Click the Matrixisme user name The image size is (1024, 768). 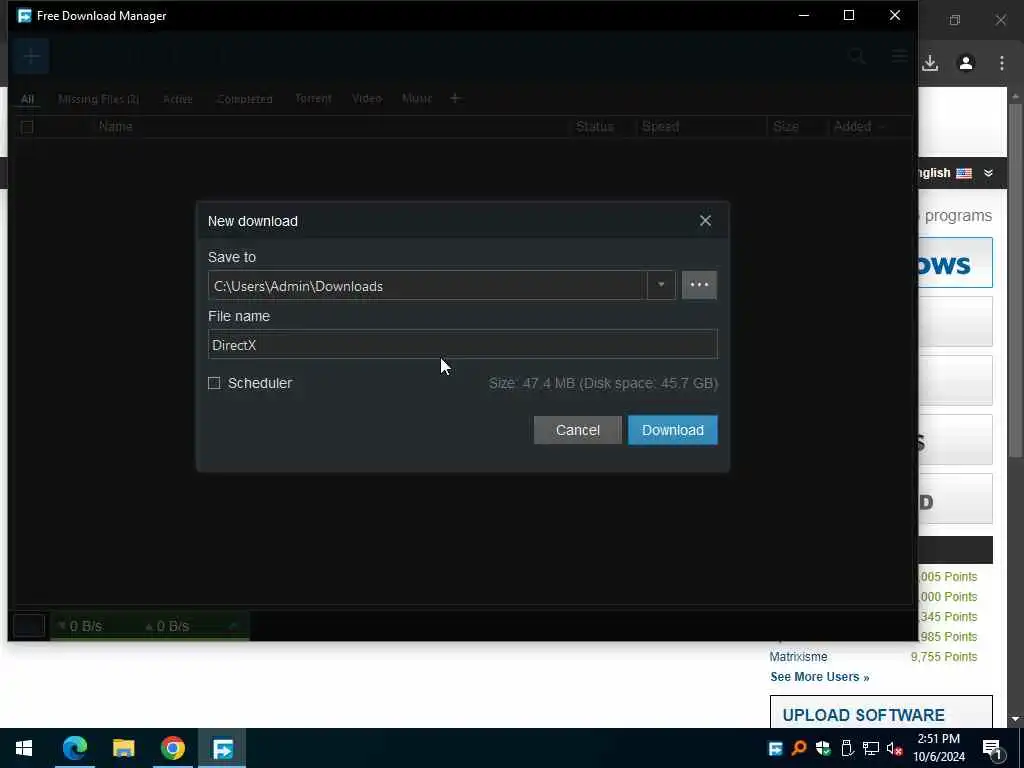coord(798,656)
